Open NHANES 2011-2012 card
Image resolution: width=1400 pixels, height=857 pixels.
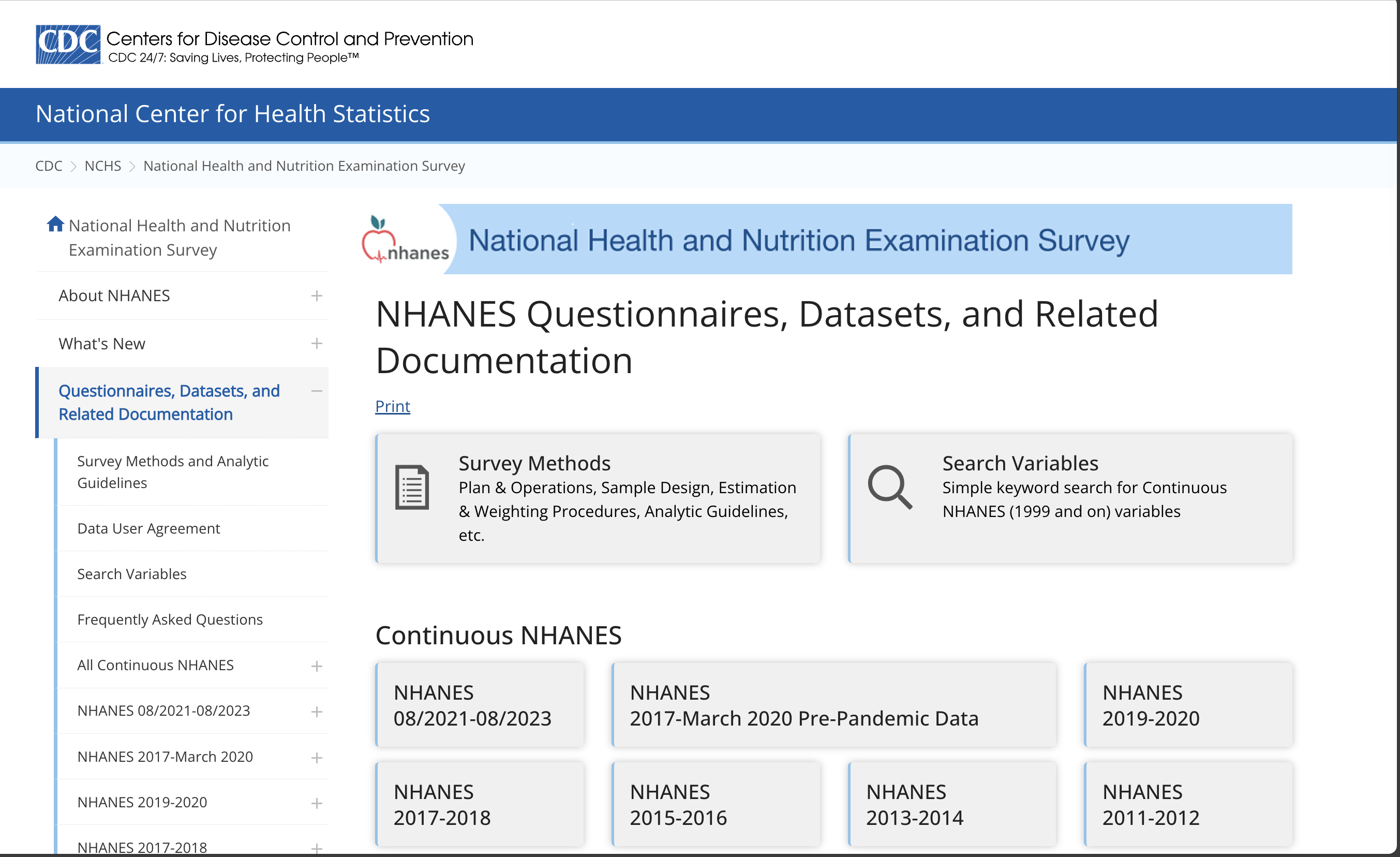1188,804
